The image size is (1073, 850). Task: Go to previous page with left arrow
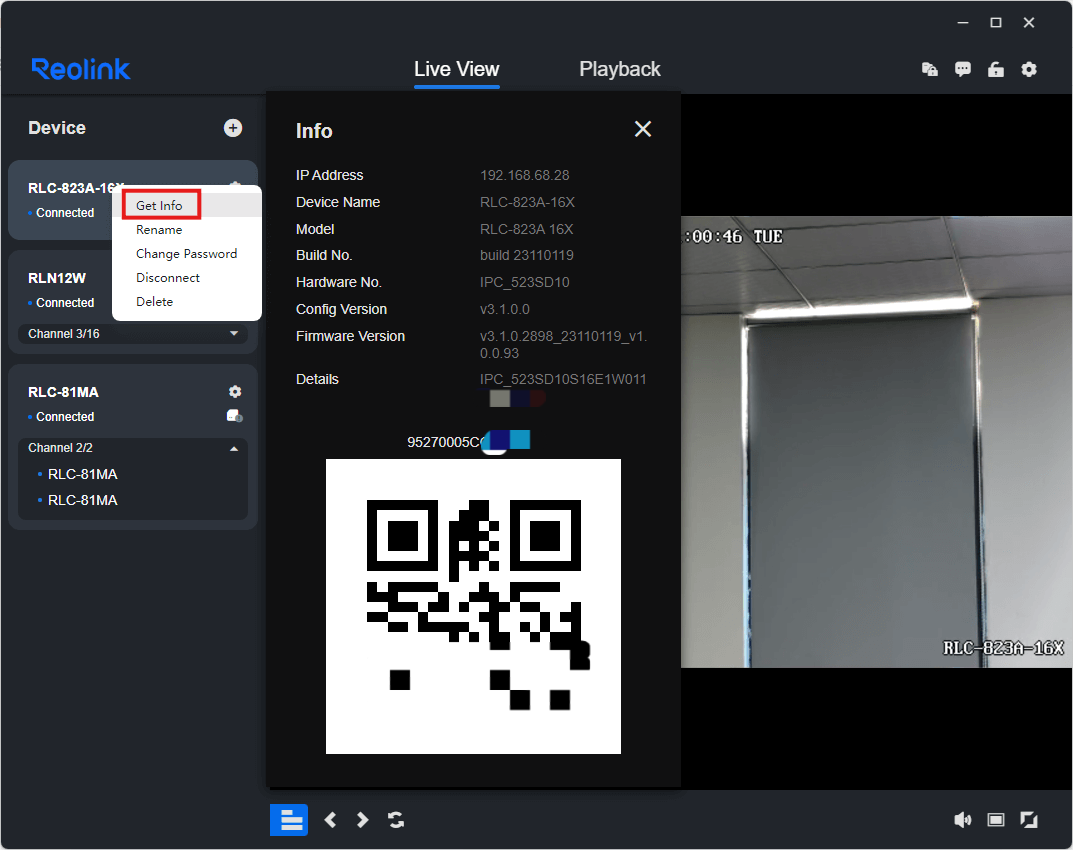point(331,820)
